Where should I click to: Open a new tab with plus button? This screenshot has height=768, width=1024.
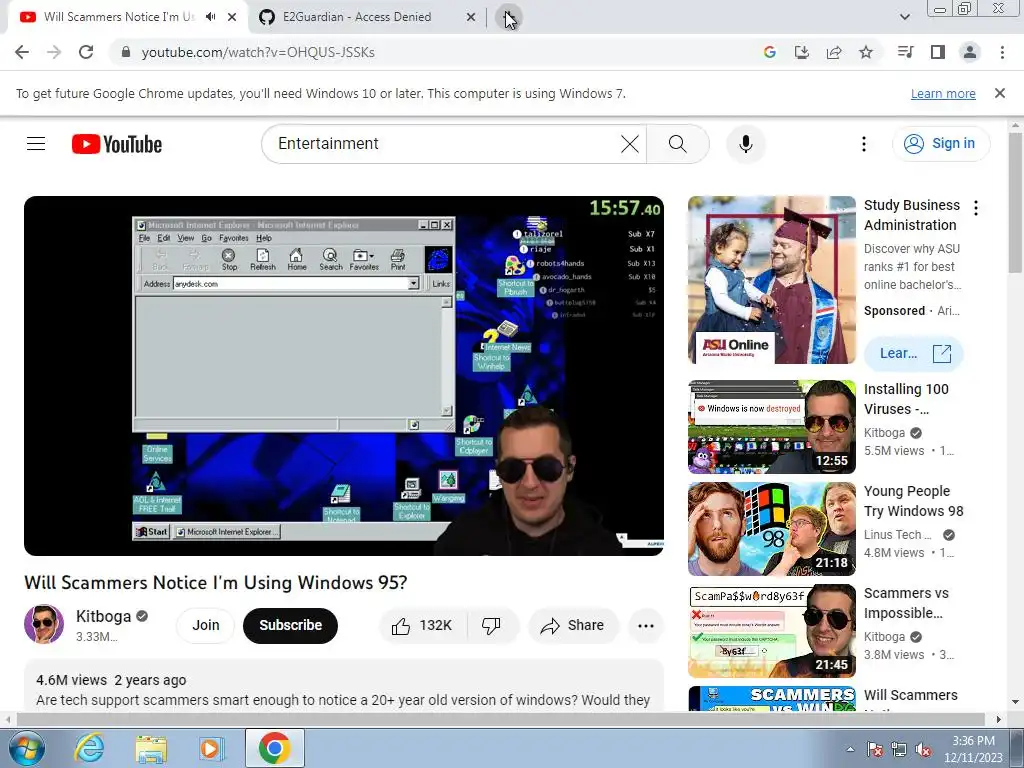[509, 18]
